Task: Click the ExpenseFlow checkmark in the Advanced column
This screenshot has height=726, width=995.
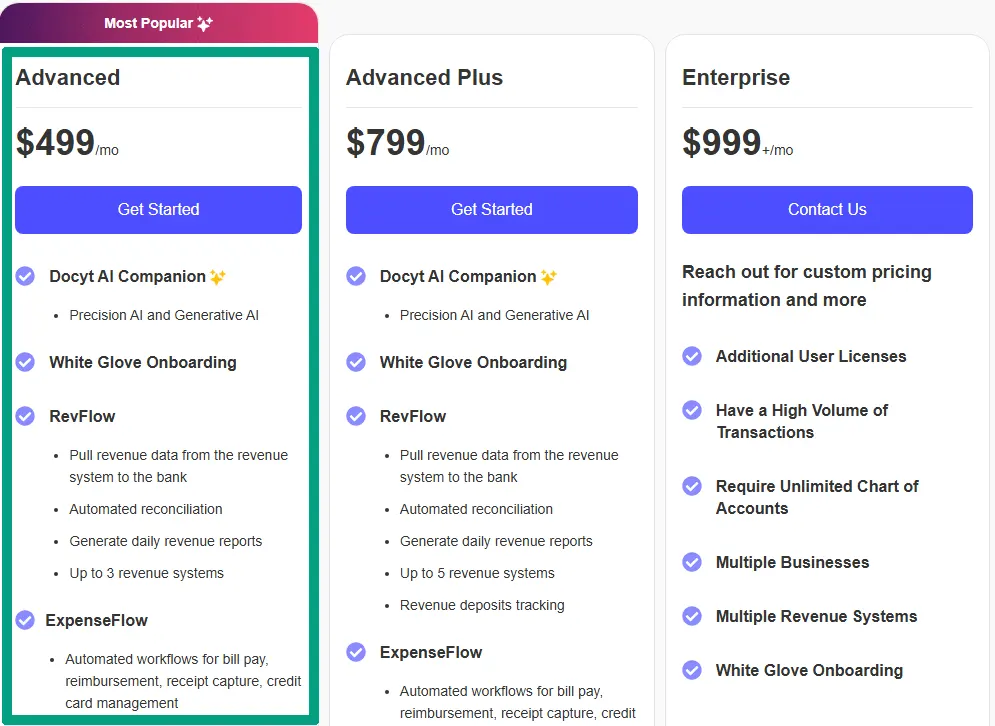Action: pos(24,620)
